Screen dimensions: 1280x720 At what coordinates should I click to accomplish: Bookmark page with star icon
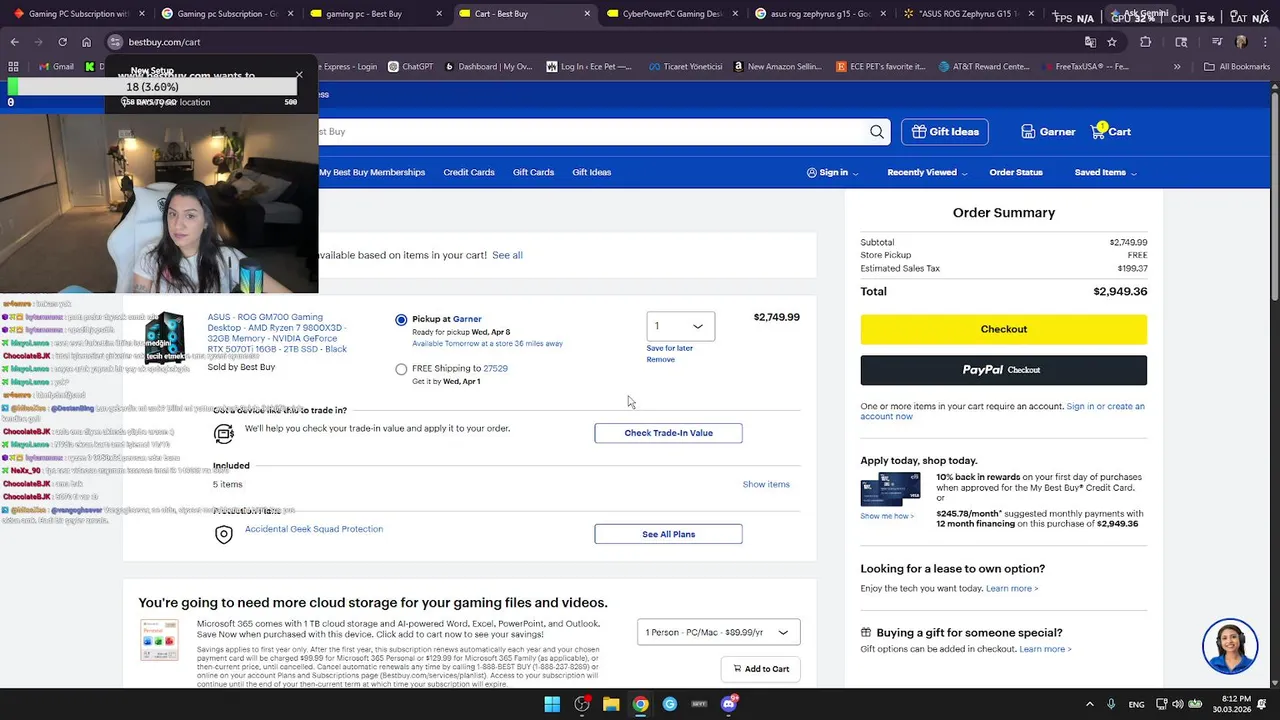point(1112,42)
